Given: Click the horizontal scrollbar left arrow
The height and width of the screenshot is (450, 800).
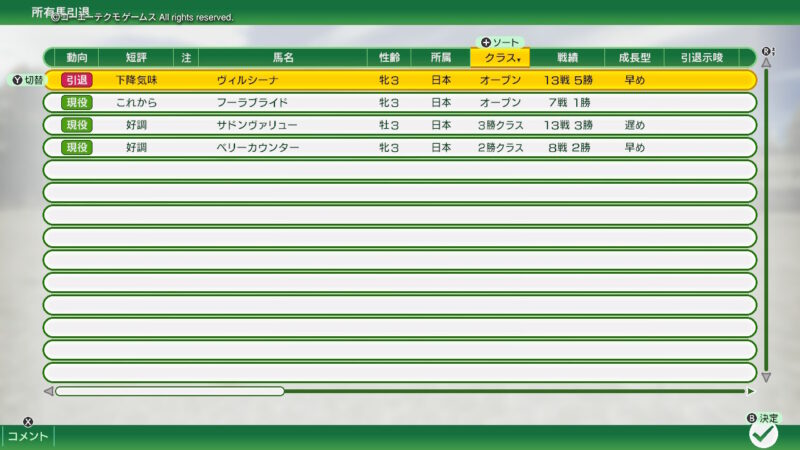Looking at the screenshot, I should [x=48, y=391].
